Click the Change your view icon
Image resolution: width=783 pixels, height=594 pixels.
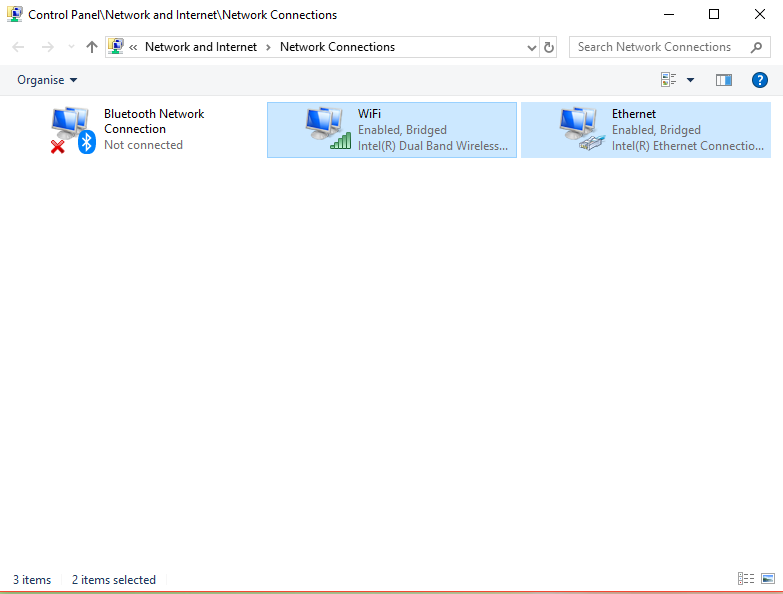coord(668,80)
